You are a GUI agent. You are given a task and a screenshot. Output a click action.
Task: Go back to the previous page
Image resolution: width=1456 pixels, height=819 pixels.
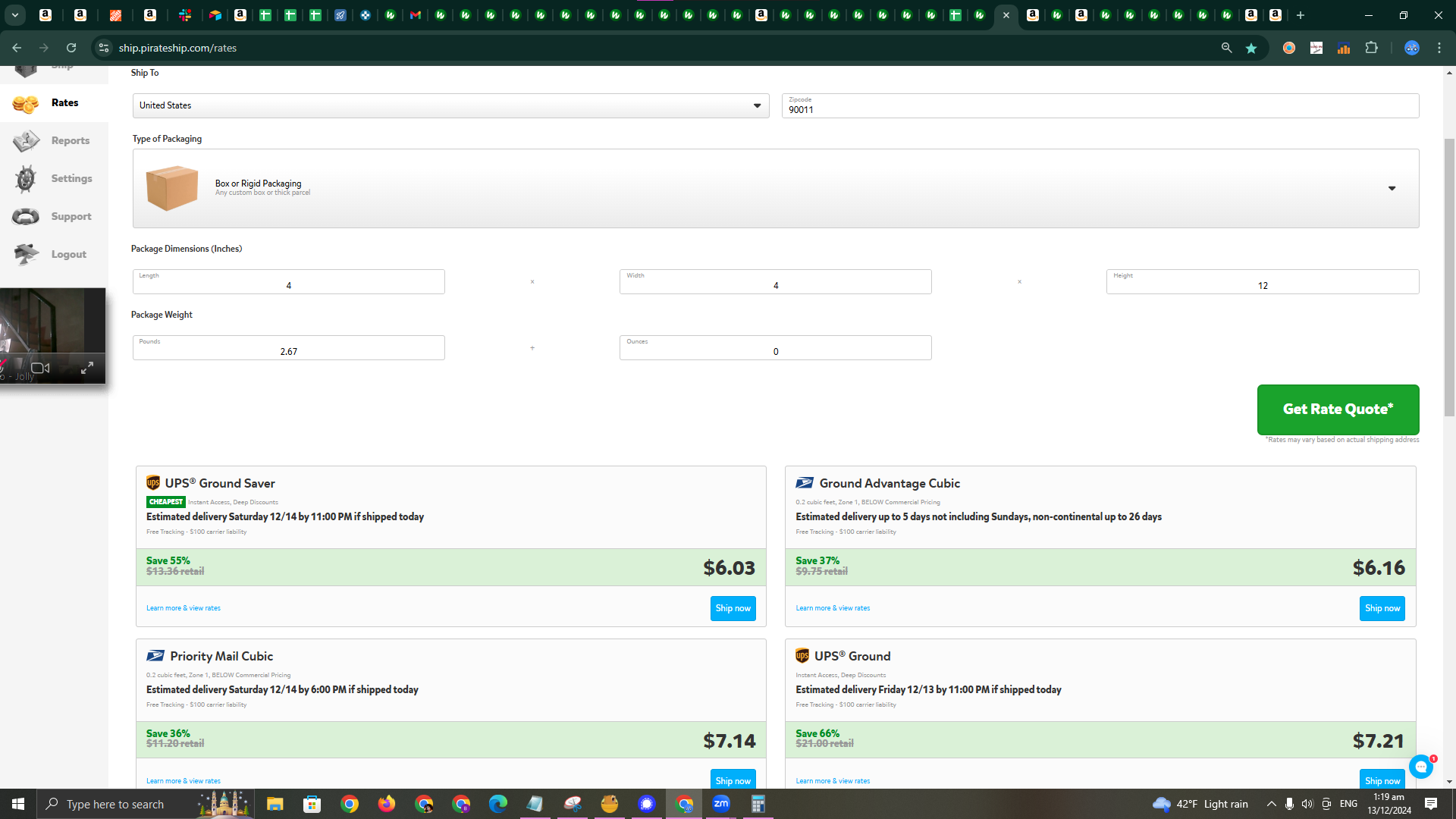tap(17, 48)
